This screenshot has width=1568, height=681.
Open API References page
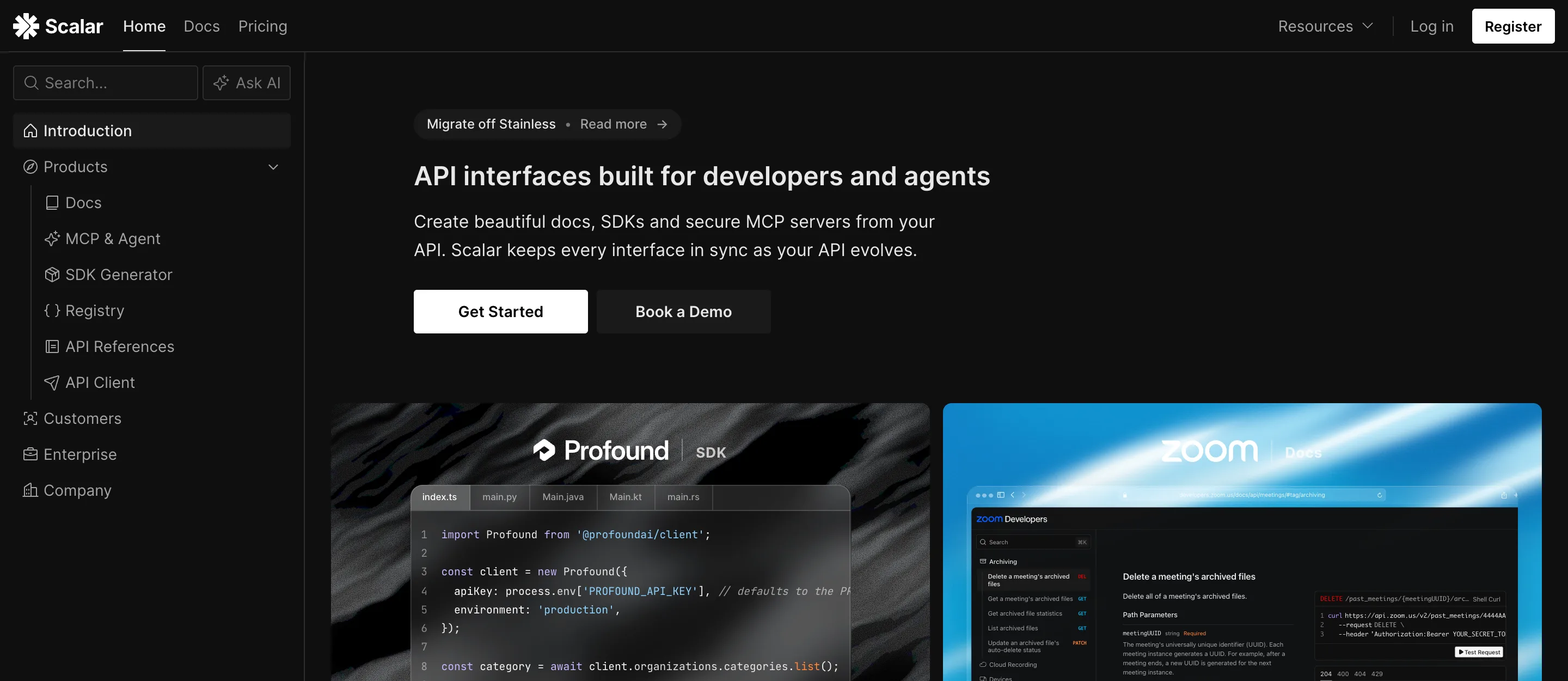120,346
